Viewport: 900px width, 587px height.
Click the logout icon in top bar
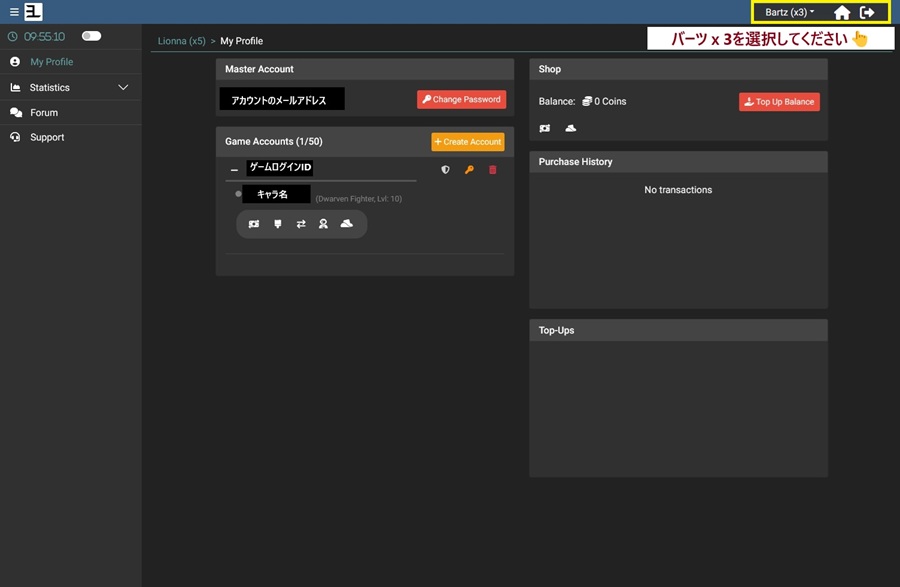click(x=867, y=13)
